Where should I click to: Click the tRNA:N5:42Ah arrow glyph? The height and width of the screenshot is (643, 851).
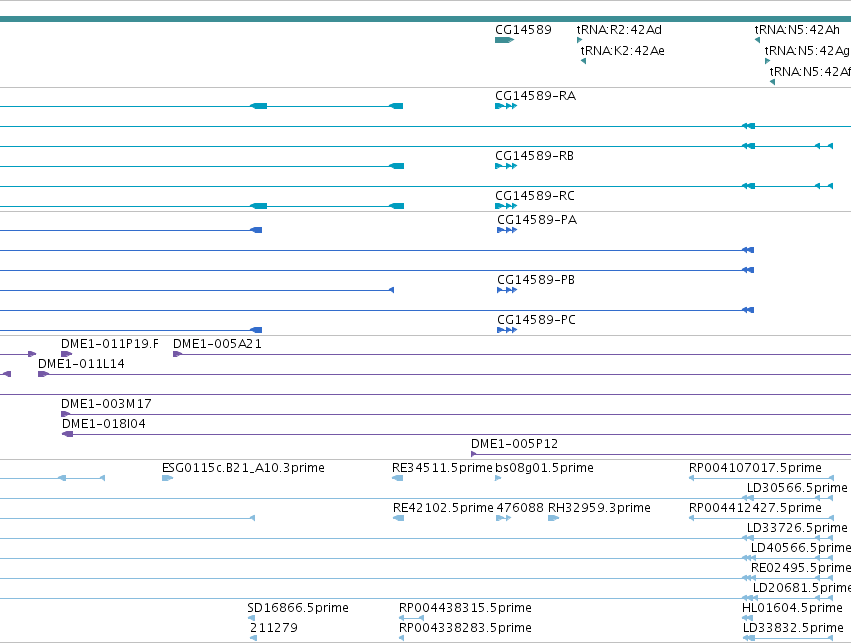click(757, 40)
